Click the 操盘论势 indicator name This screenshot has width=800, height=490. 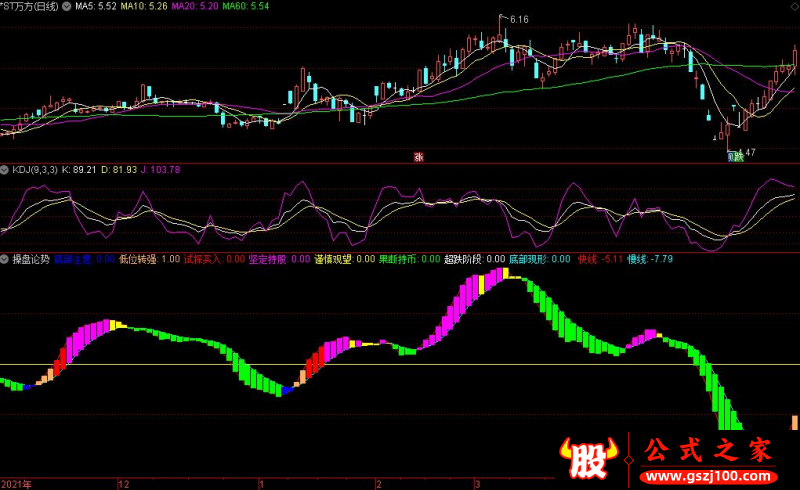click(31, 259)
